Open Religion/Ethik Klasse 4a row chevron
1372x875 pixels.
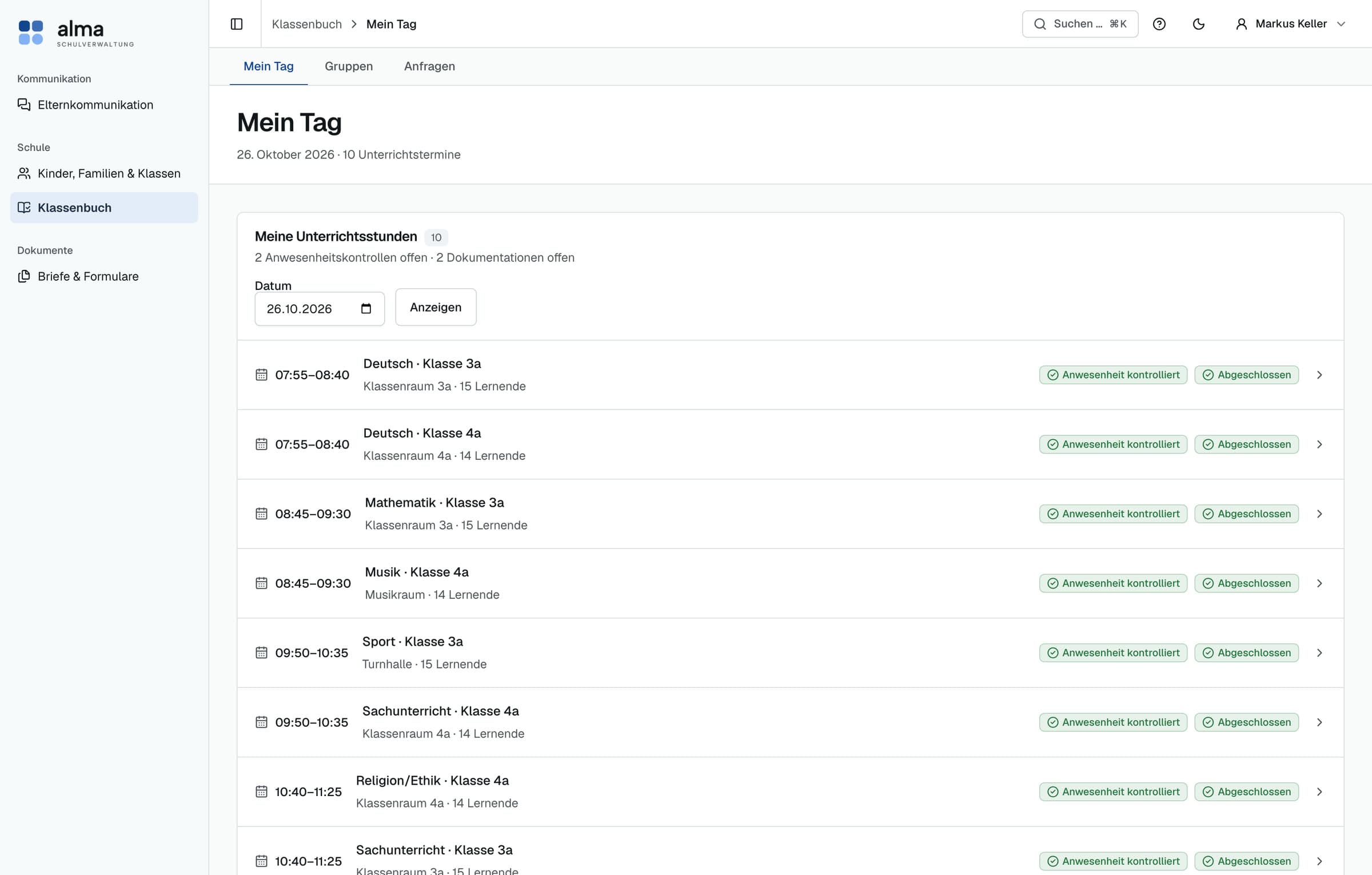pos(1319,792)
